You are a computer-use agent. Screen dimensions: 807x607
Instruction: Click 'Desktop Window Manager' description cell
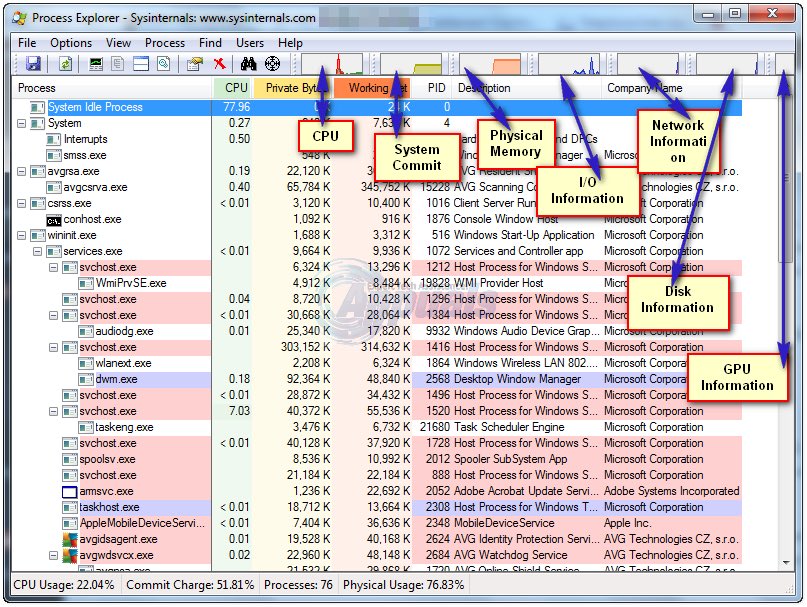click(517, 379)
